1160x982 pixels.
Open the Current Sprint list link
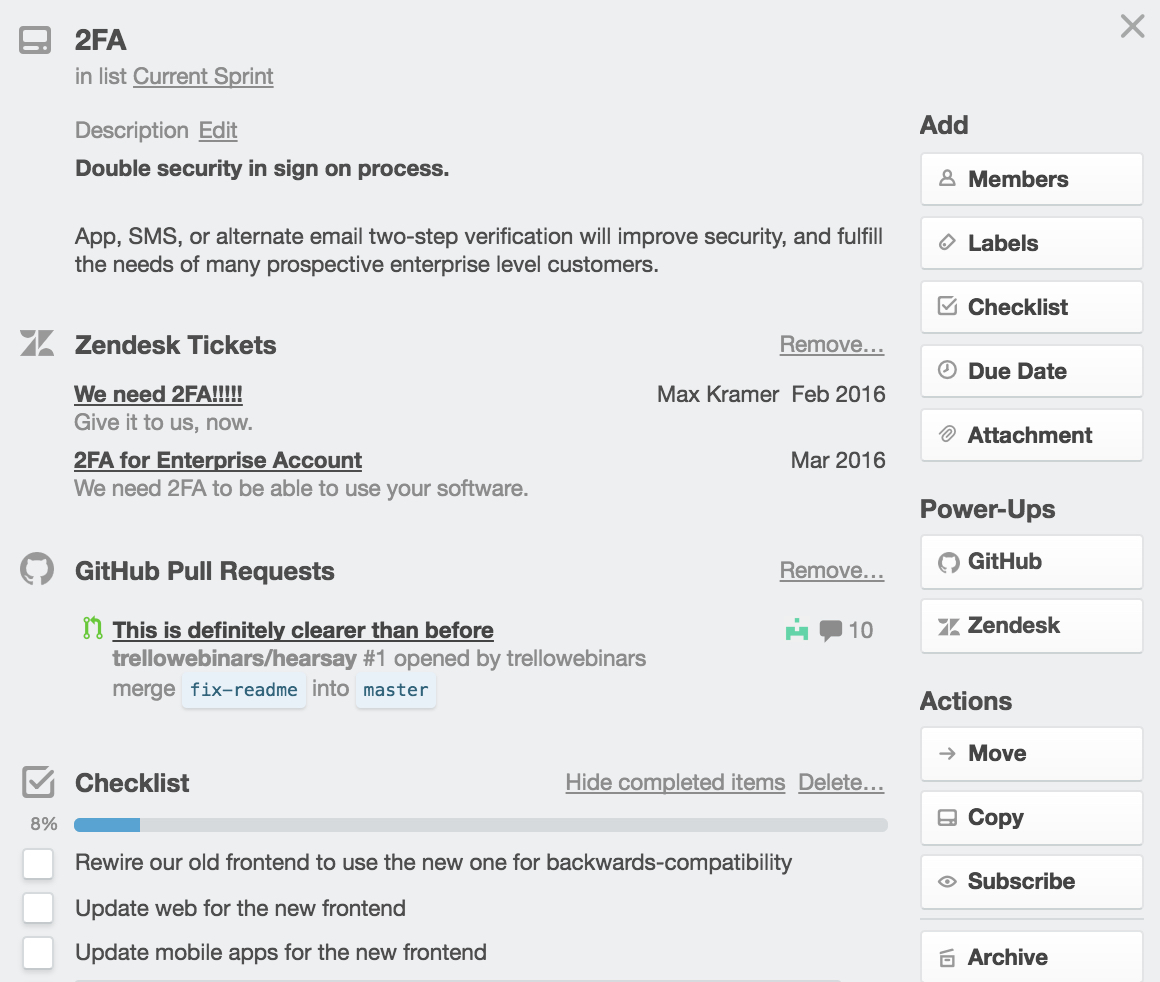(x=203, y=76)
